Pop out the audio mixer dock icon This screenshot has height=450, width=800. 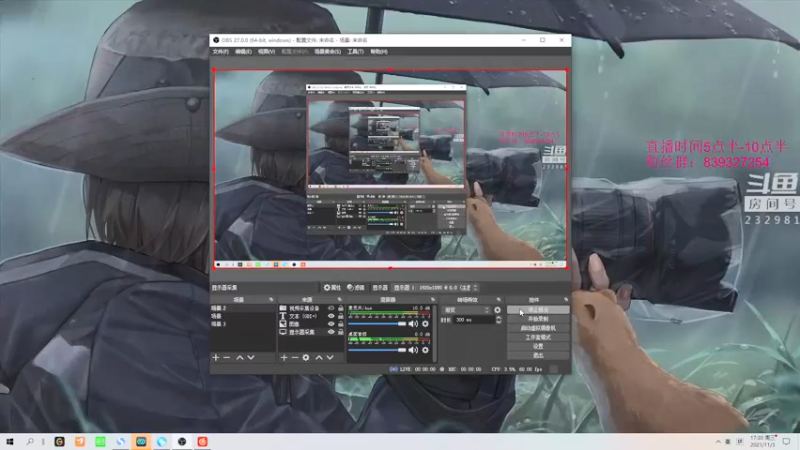tap(433, 299)
